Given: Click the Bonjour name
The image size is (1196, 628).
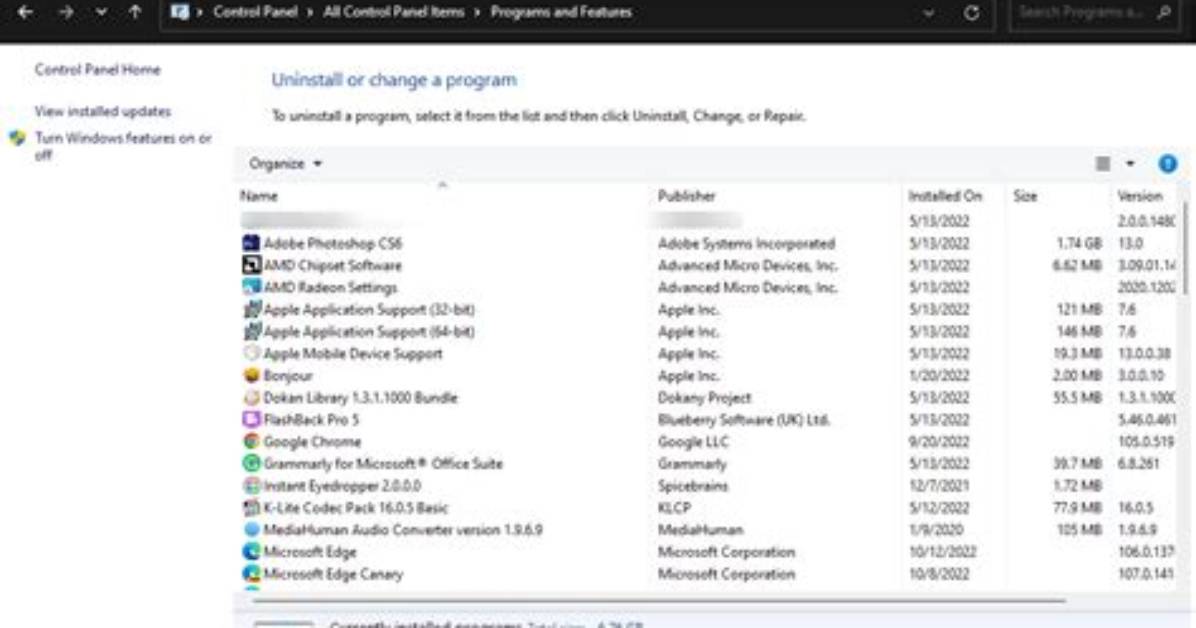Looking at the screenshot, I should coord(288,376).
